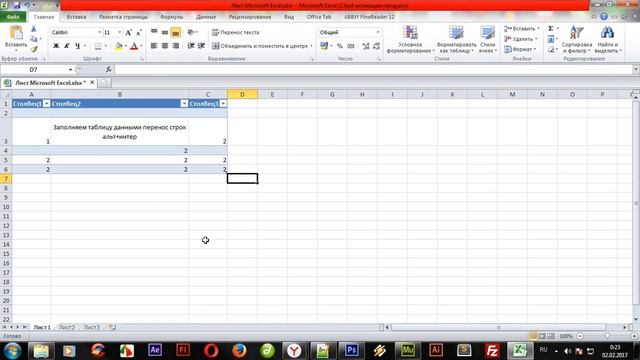Click Decrease Decimal icon
This screenshot has width=640, height=360.
point(376,46)
